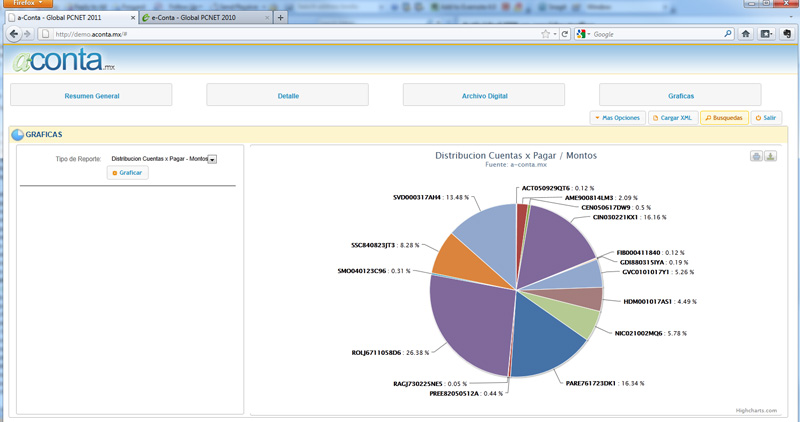
Task: Select the NIC021002MQ6 5.78% green slice
Action: [x=571, y=314]
